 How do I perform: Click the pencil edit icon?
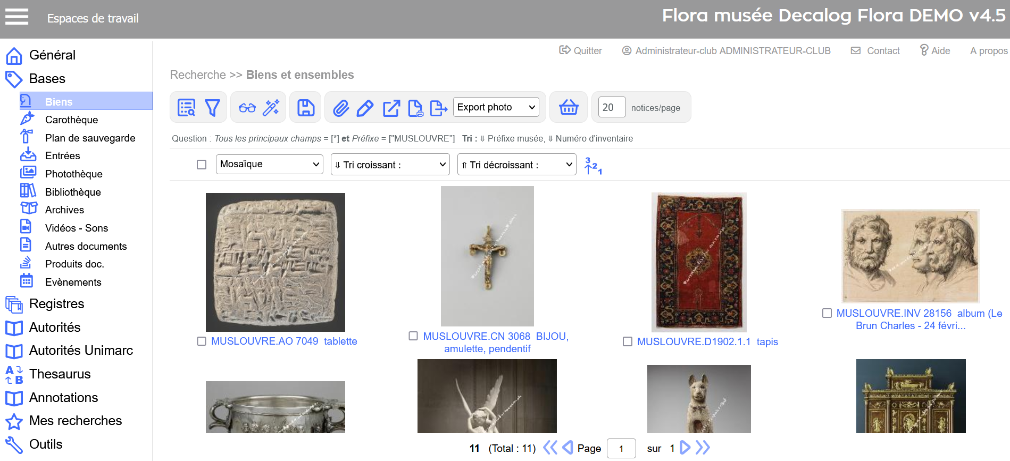[365, 108]
